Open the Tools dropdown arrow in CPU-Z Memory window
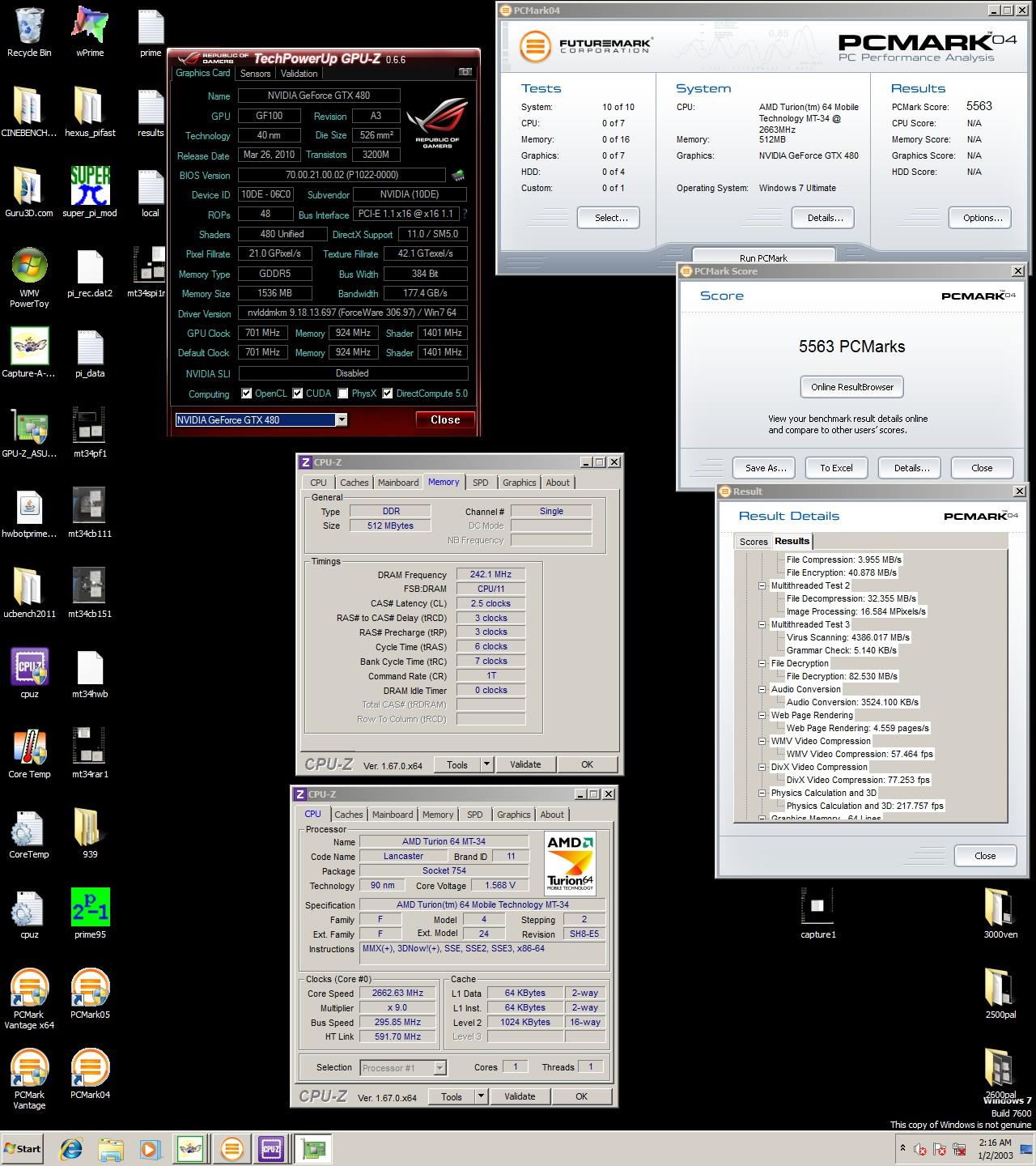Image resolution: width=1036 pixels, height=1166 pixels. (x=486, y=764)
